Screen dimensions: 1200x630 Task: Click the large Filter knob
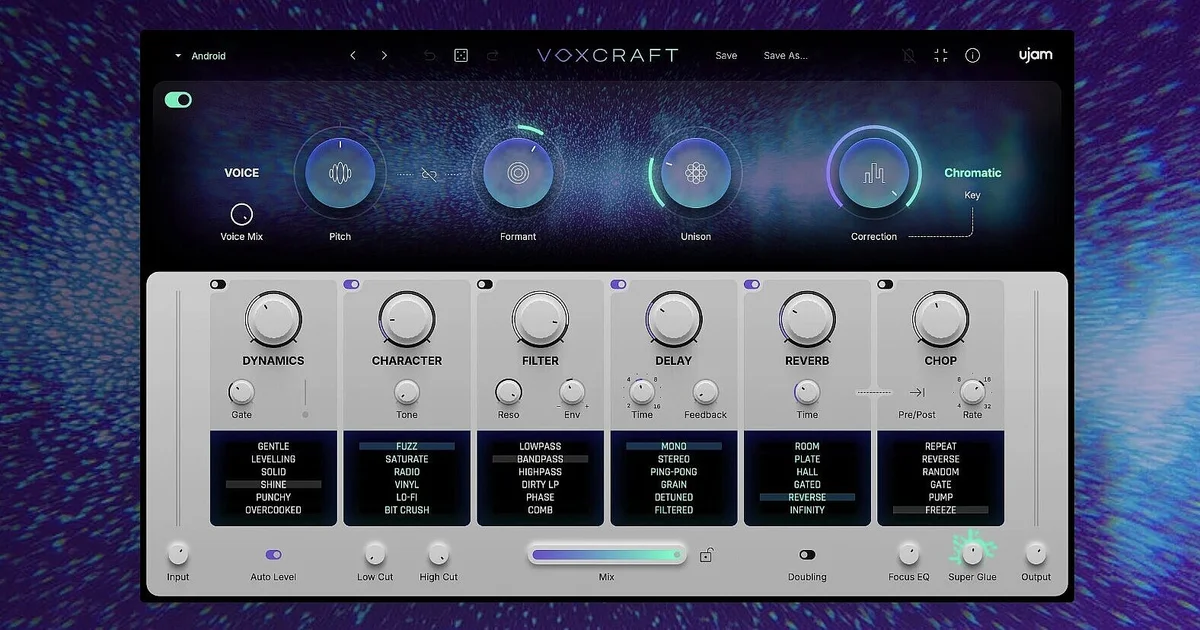[540, 320]
